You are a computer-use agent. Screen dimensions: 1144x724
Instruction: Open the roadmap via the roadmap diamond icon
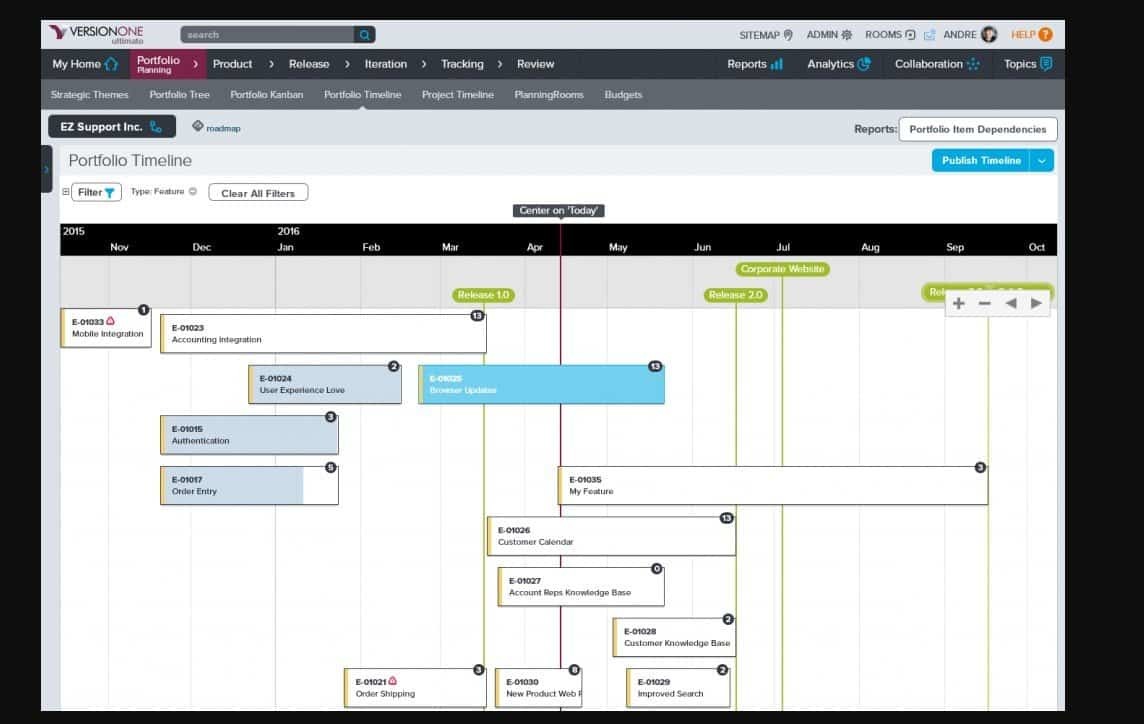196,128
